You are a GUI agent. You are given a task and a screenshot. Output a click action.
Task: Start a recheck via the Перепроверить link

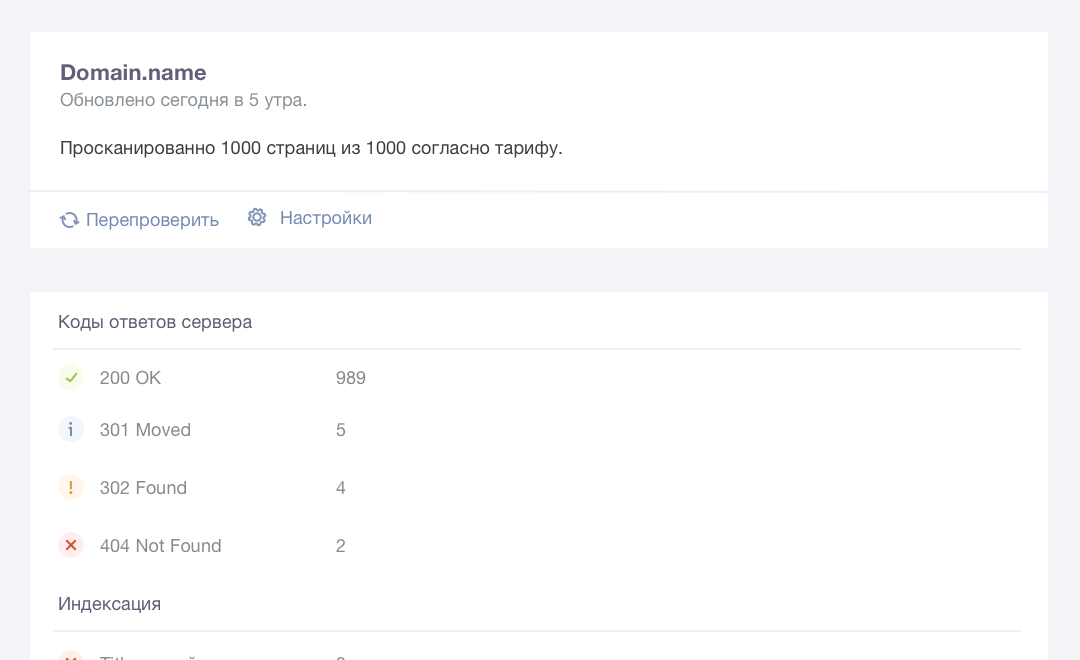pyautogui.click(x=152, y=220)
